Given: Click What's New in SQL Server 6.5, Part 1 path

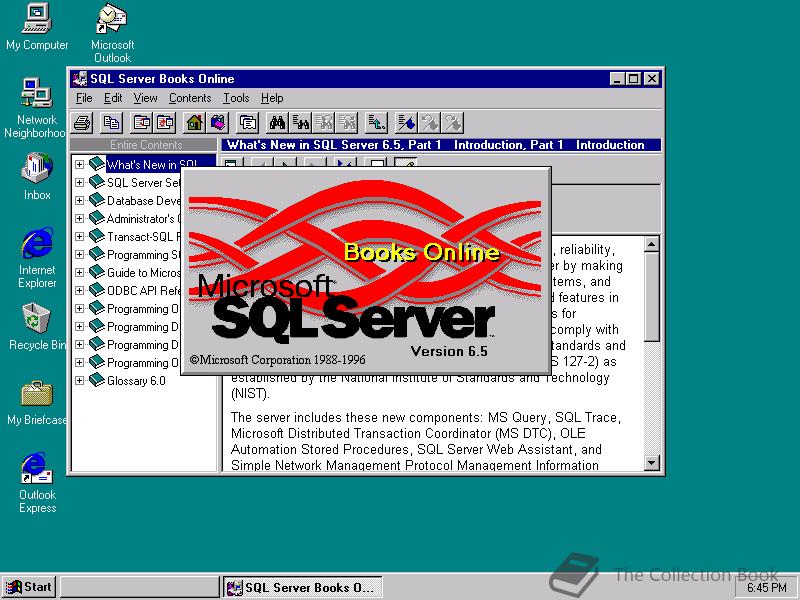Looking at the screenshot, I should (334, 145).
